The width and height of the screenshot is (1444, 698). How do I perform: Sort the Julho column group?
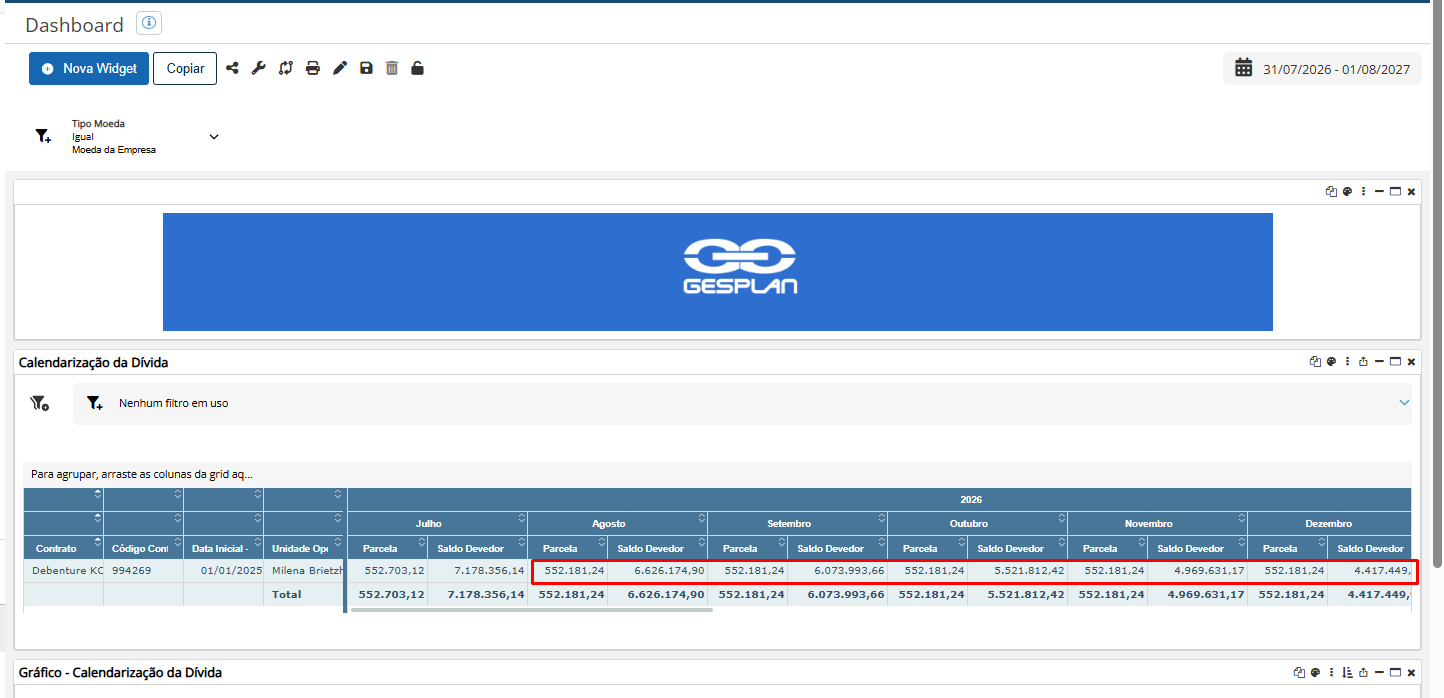tap(521, 519)
